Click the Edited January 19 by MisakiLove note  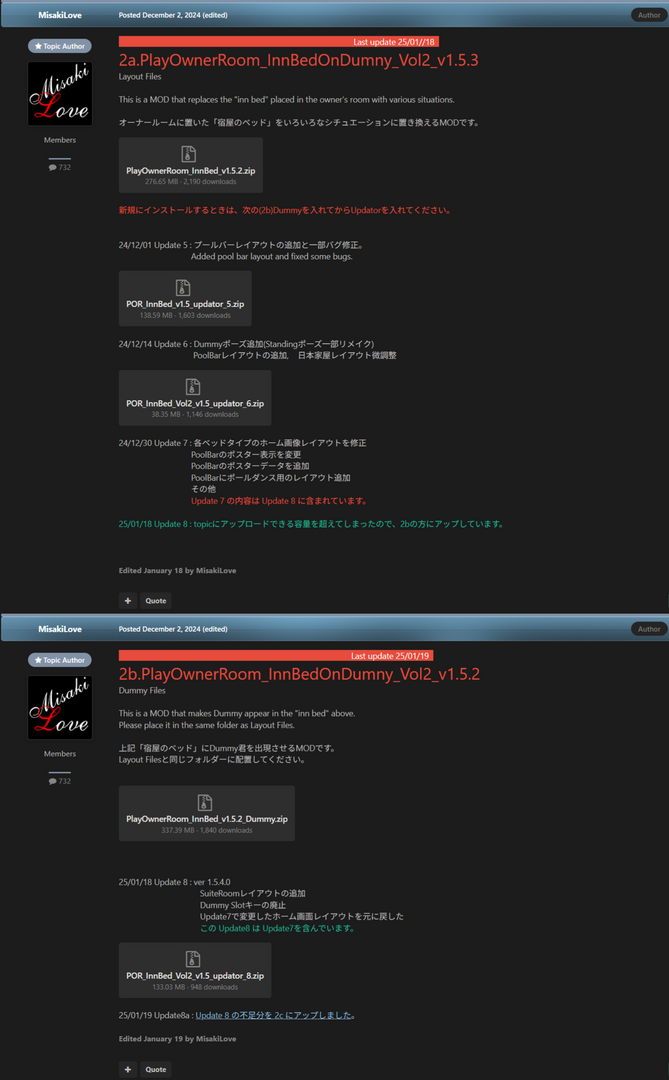coord(177,1039)
